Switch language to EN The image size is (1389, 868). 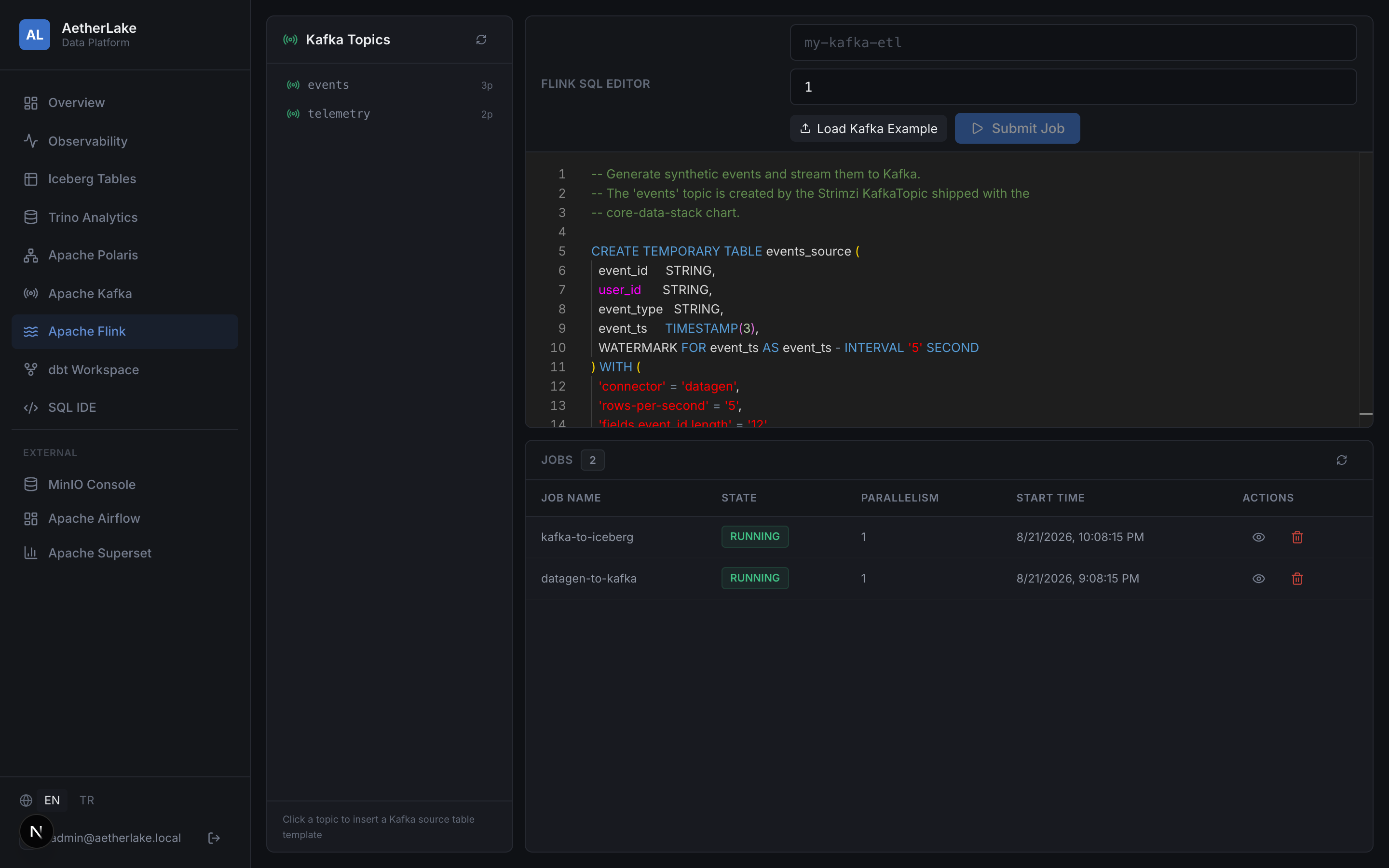(x=52, y=800)
